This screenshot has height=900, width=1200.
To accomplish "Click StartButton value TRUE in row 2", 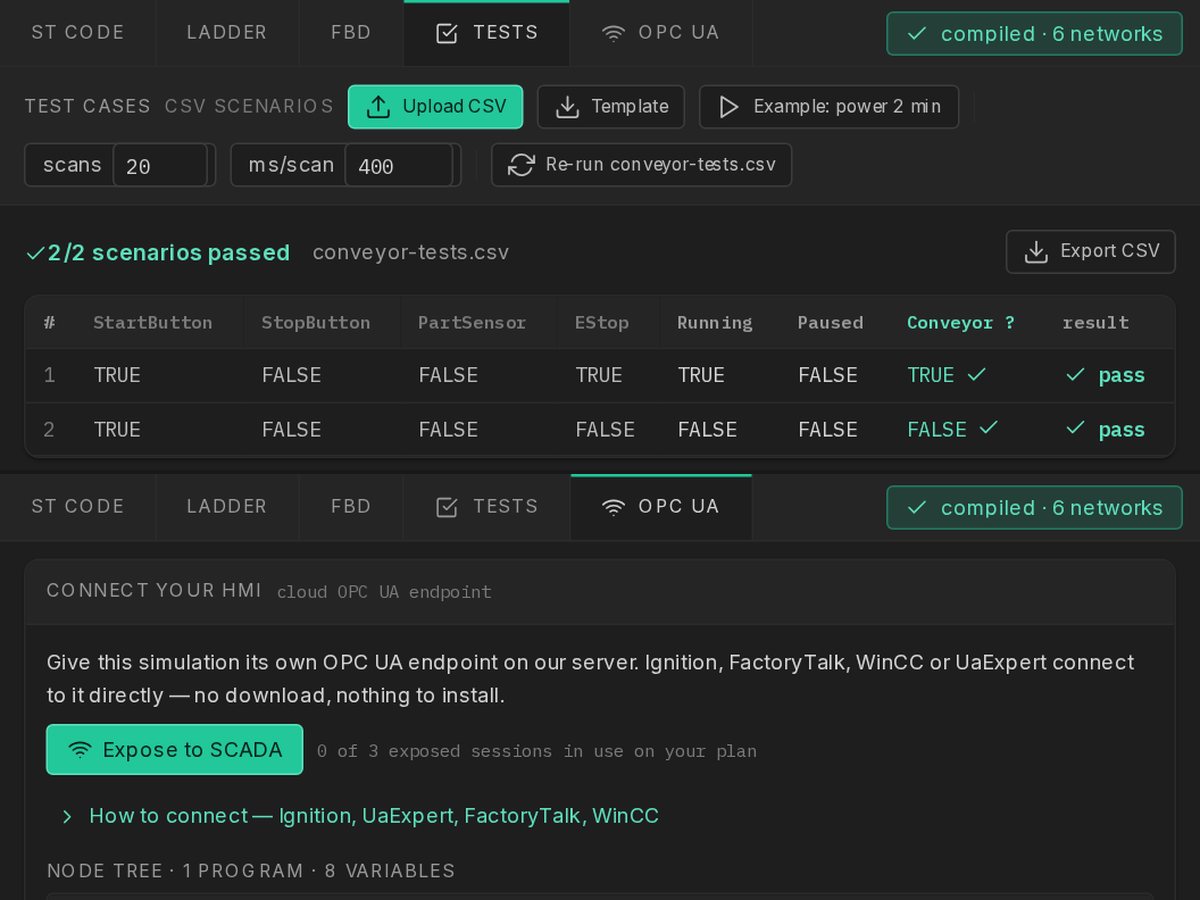I will pos(117,429).
